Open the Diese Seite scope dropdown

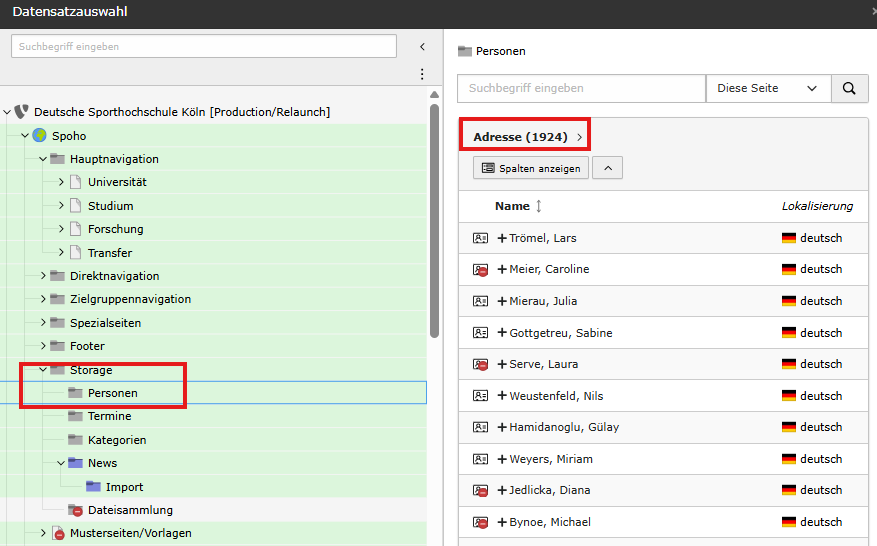point(767,88)
